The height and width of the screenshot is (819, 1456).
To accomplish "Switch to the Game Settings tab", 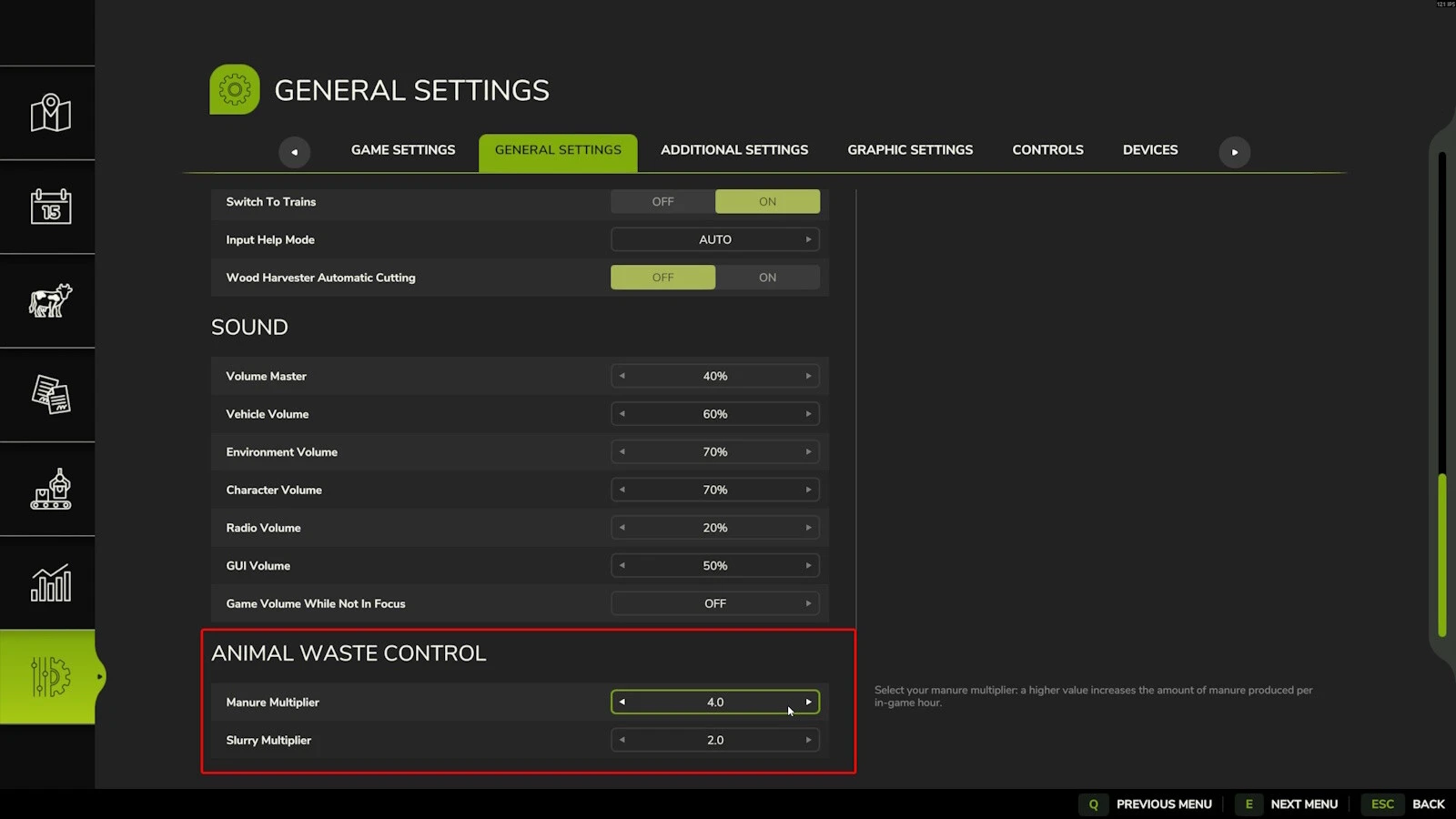I will point(403,150).
